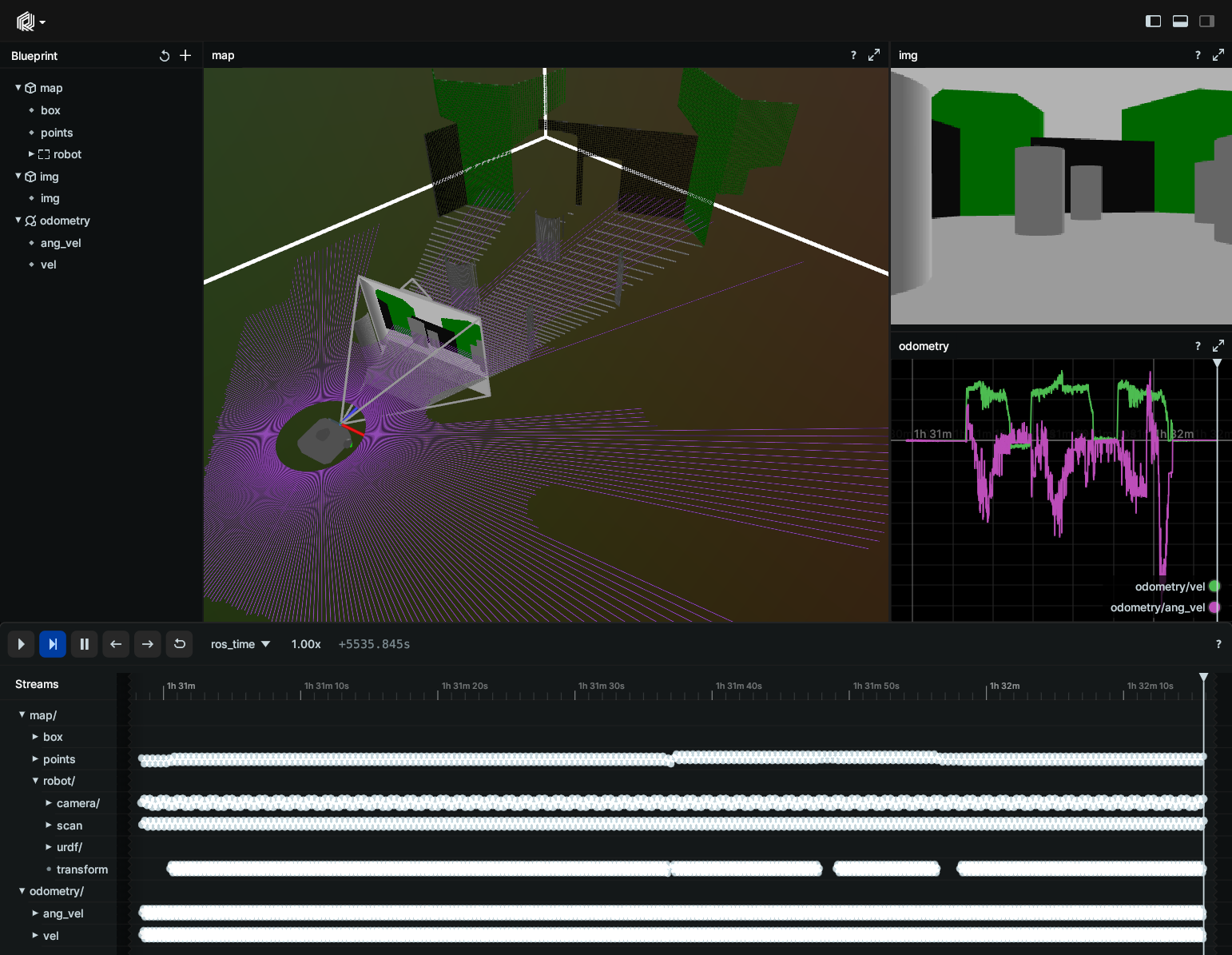The image size is (1232, 955).
Task: Click the odometry time series icon
Action: pos(30,221)
